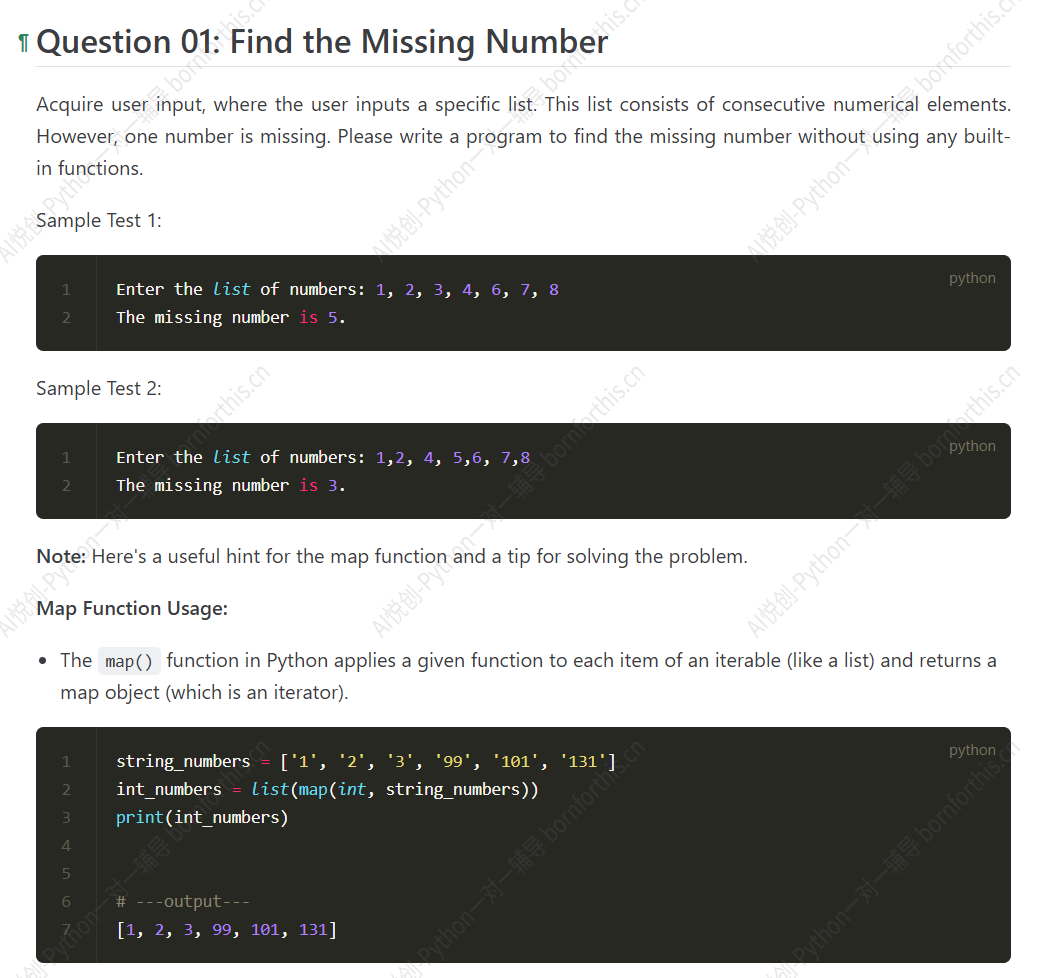The width and height of the screenshot is (1040, 978).
Task: Click the int_numbers list(map(...)) code line
Action: tap(328, 789)
